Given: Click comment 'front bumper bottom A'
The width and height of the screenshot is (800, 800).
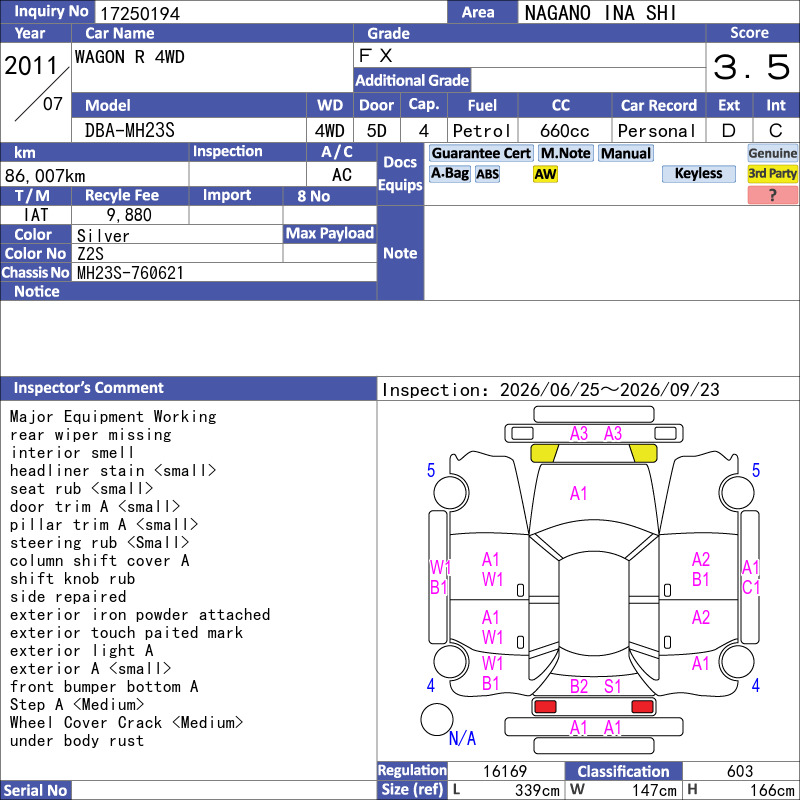Looking at the screenshot, I should tap(104, 687).
